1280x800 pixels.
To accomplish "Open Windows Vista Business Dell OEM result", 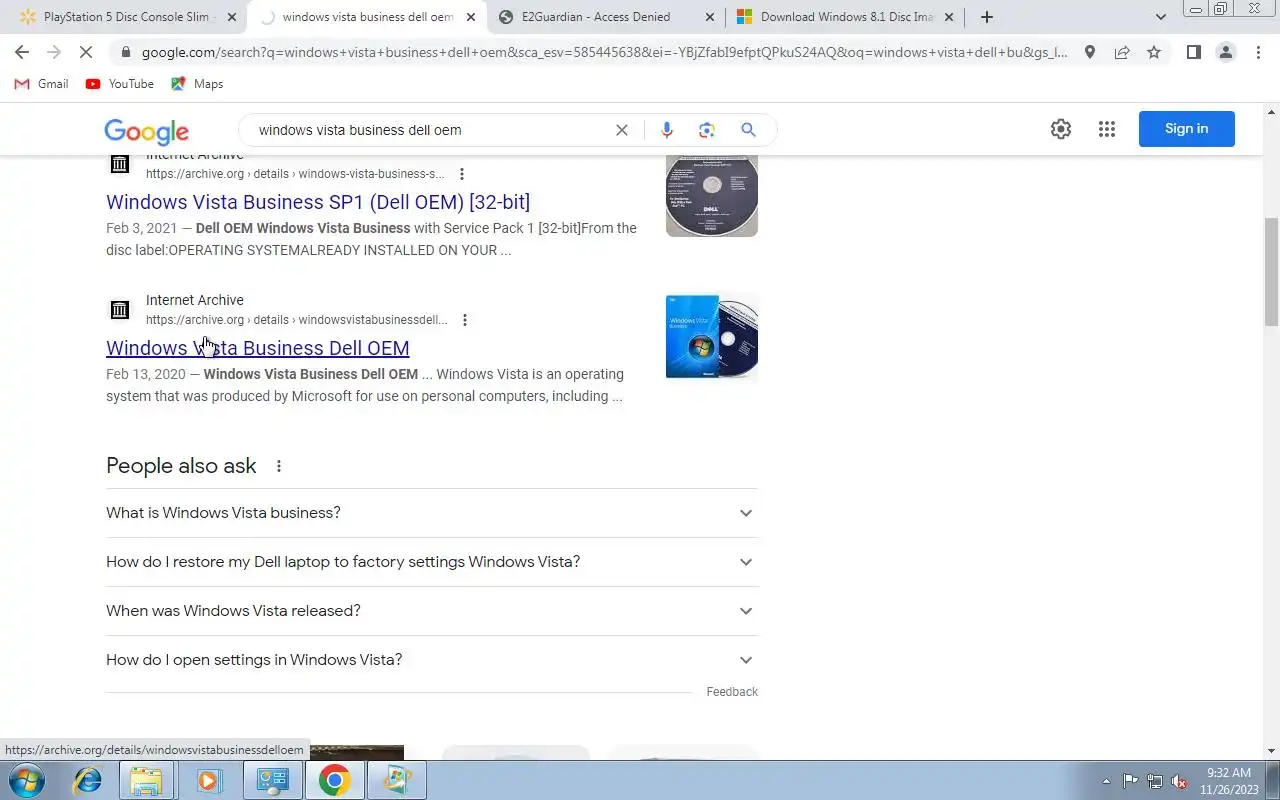I will [258, 348].
